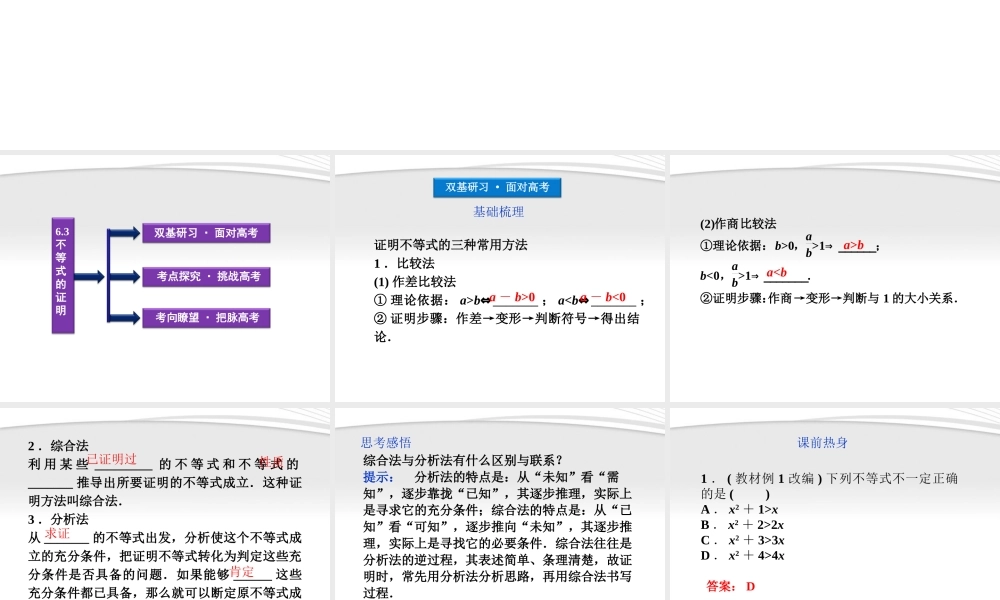The height and width of the screenshot is (600, 1000).
Task: Click the text 1. 比较法
Action: coord(404,263)
